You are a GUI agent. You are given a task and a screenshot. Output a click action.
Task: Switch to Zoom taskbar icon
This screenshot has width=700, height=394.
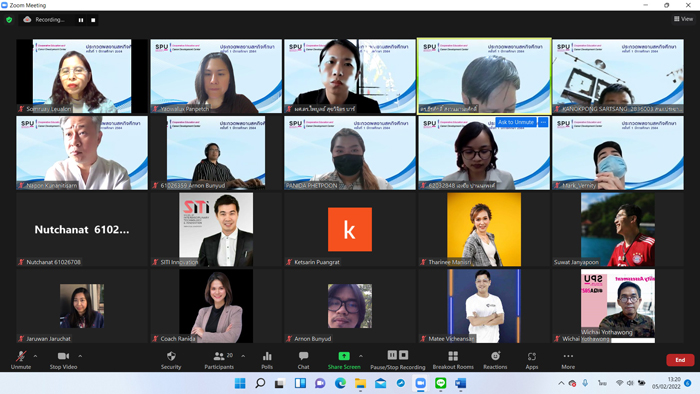(x=421, y=383)
